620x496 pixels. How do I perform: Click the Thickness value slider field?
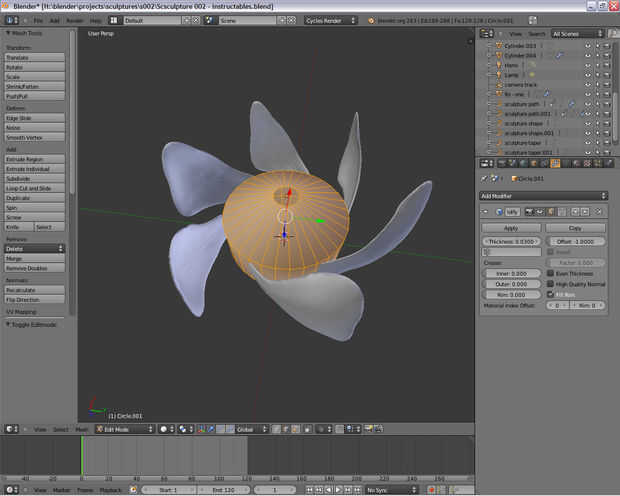(x=511, y=242)
